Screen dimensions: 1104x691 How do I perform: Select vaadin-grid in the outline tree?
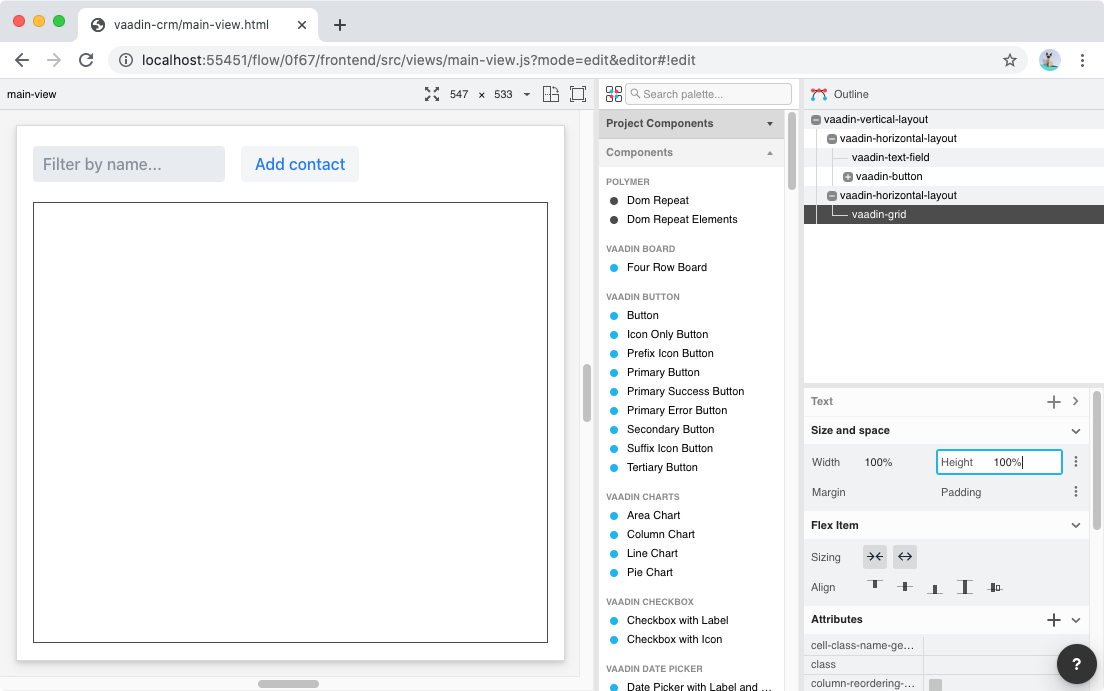(879, 215)
